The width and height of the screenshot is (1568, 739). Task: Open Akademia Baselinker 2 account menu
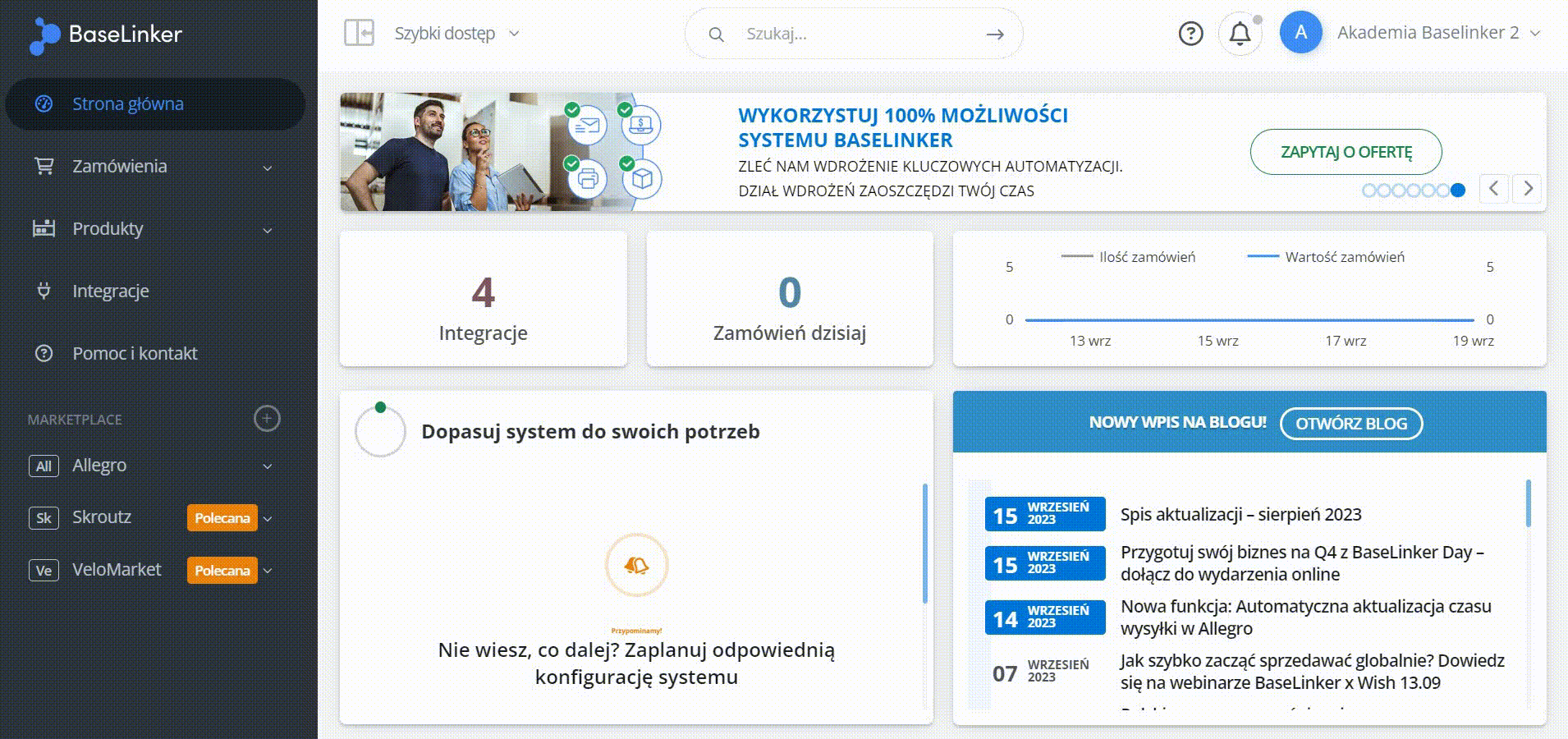point(1438,33)
